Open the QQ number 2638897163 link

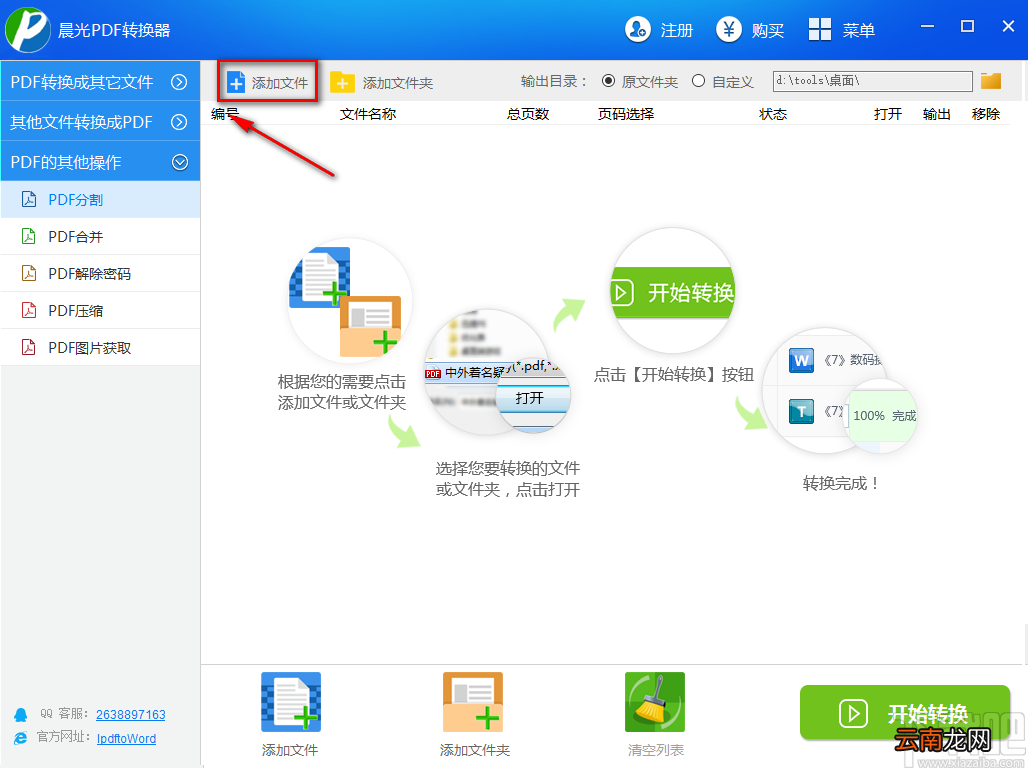coord(130,714)
